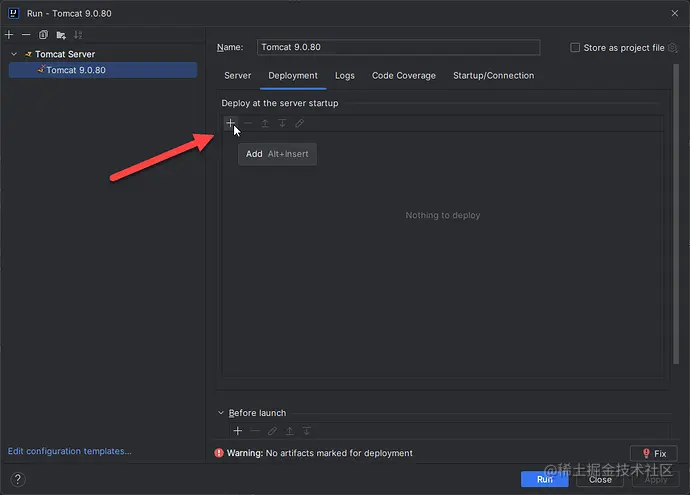Click the Apply button
This screenshot has width=690, height=495.
[655, 479]
